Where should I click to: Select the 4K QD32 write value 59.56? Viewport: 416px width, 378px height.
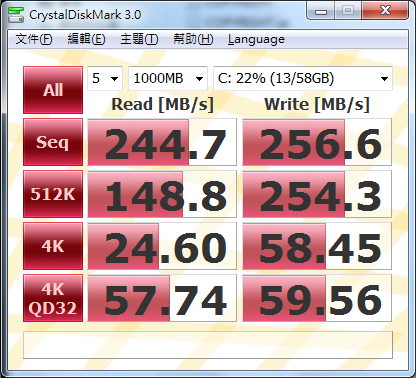point(317,298)
